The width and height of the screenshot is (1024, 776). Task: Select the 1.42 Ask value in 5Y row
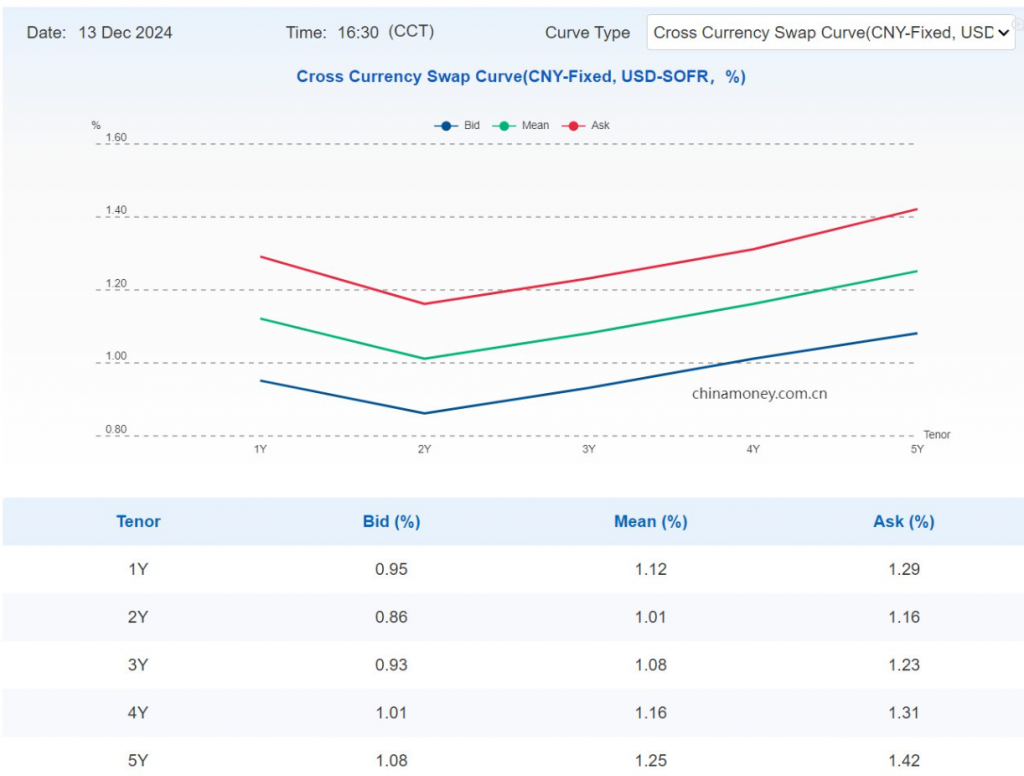(x=903, y=761)
